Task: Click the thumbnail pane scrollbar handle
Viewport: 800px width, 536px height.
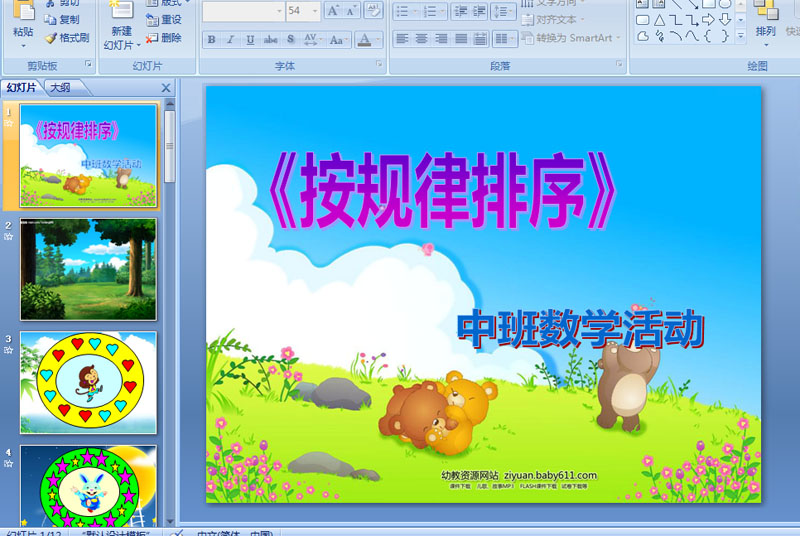Action: coord(169,147)
